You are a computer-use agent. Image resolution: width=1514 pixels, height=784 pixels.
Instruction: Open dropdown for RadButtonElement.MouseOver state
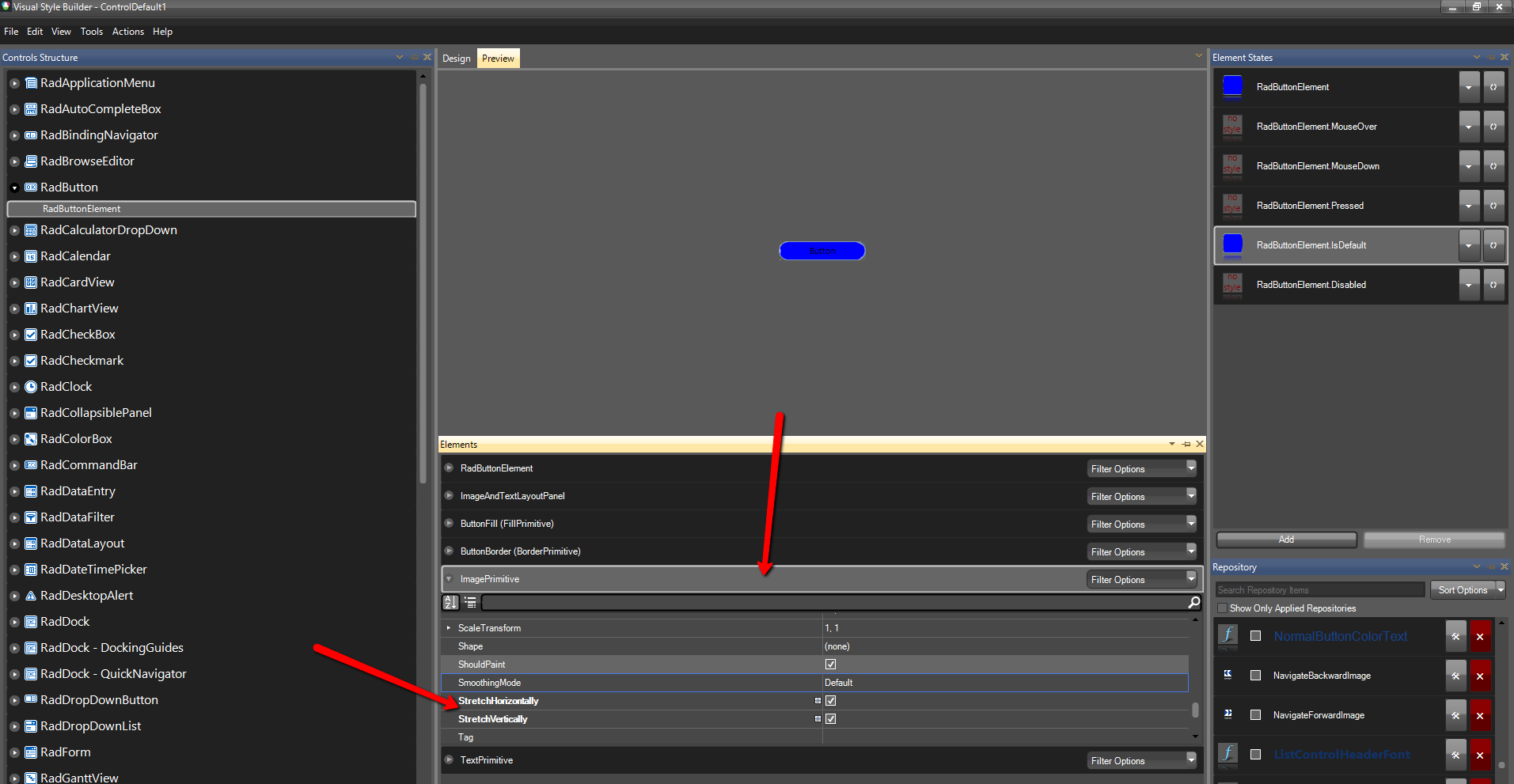(1469, 127)
